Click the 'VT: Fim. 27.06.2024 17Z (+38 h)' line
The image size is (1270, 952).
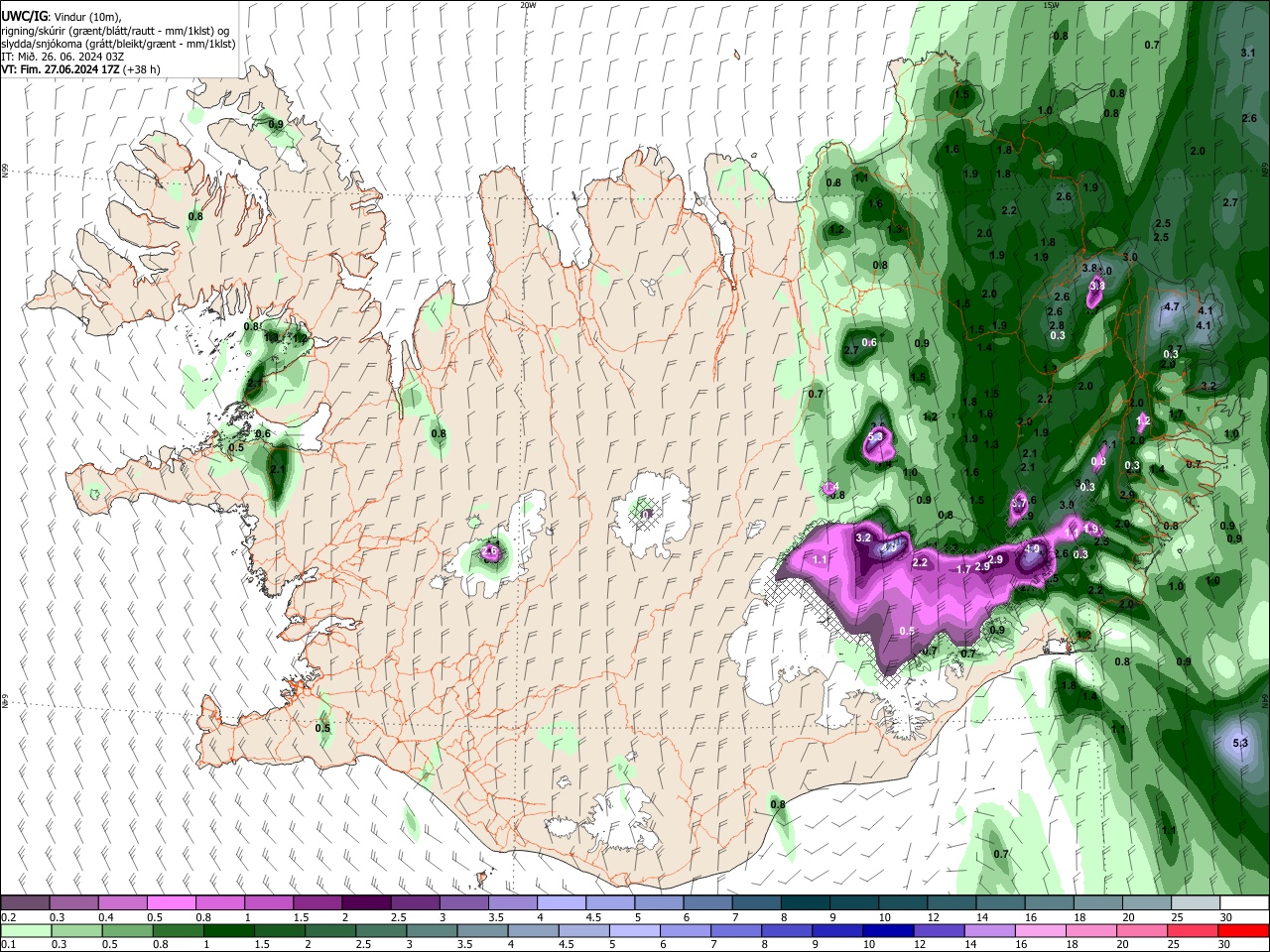click(x=80, y=69)
